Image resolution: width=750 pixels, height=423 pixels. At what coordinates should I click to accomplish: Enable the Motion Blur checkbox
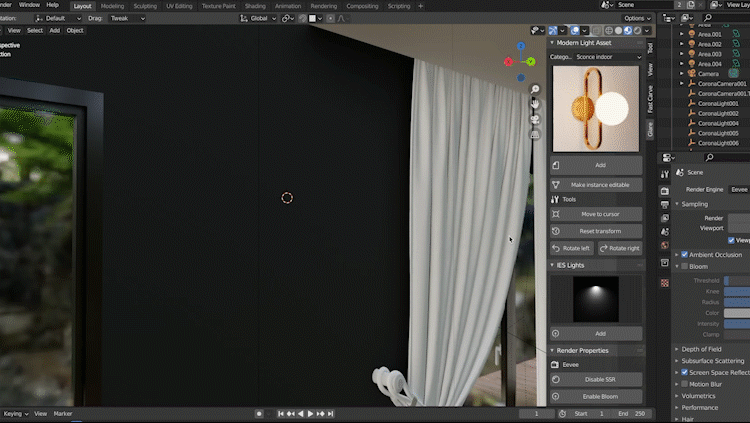(x=684, y=384)
